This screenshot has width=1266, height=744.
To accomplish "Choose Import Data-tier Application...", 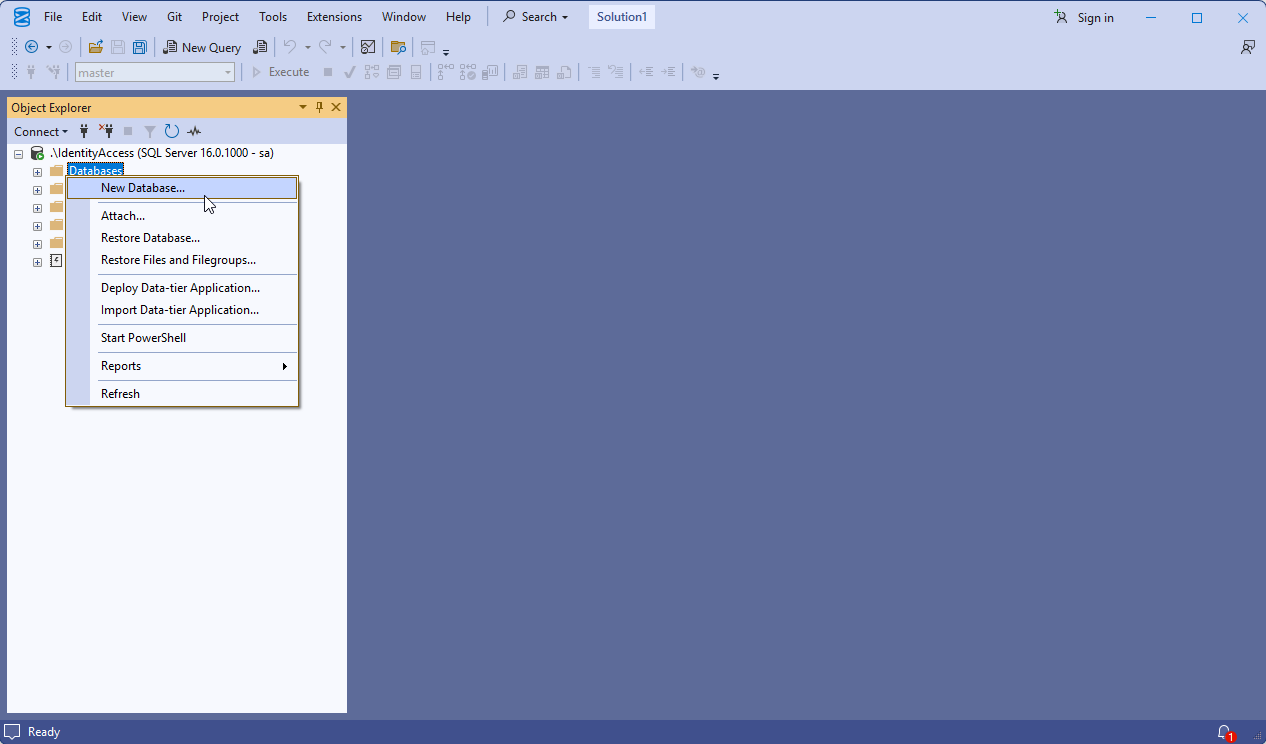I will [182, 310].
